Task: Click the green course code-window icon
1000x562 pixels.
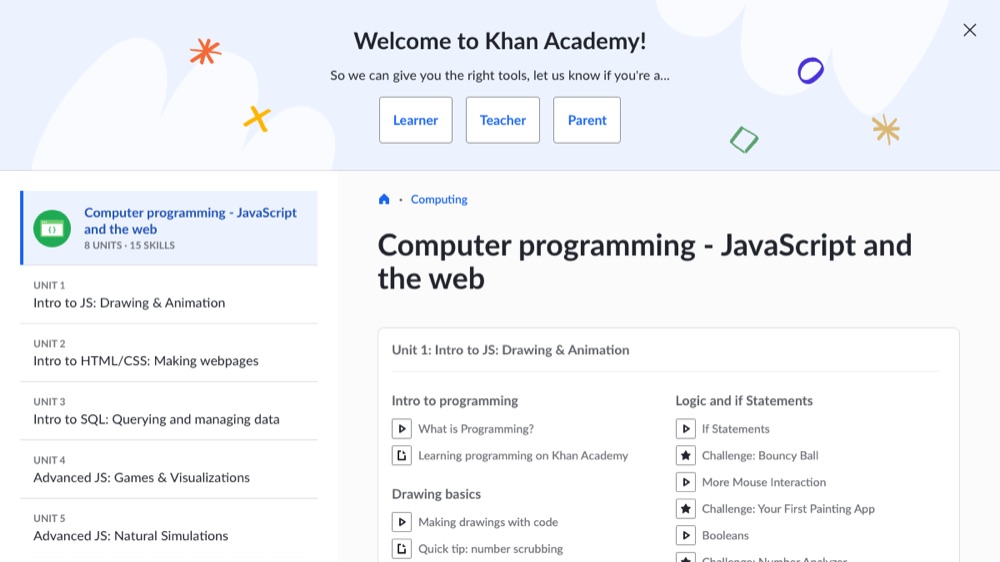Action: [x=52, y=228]
